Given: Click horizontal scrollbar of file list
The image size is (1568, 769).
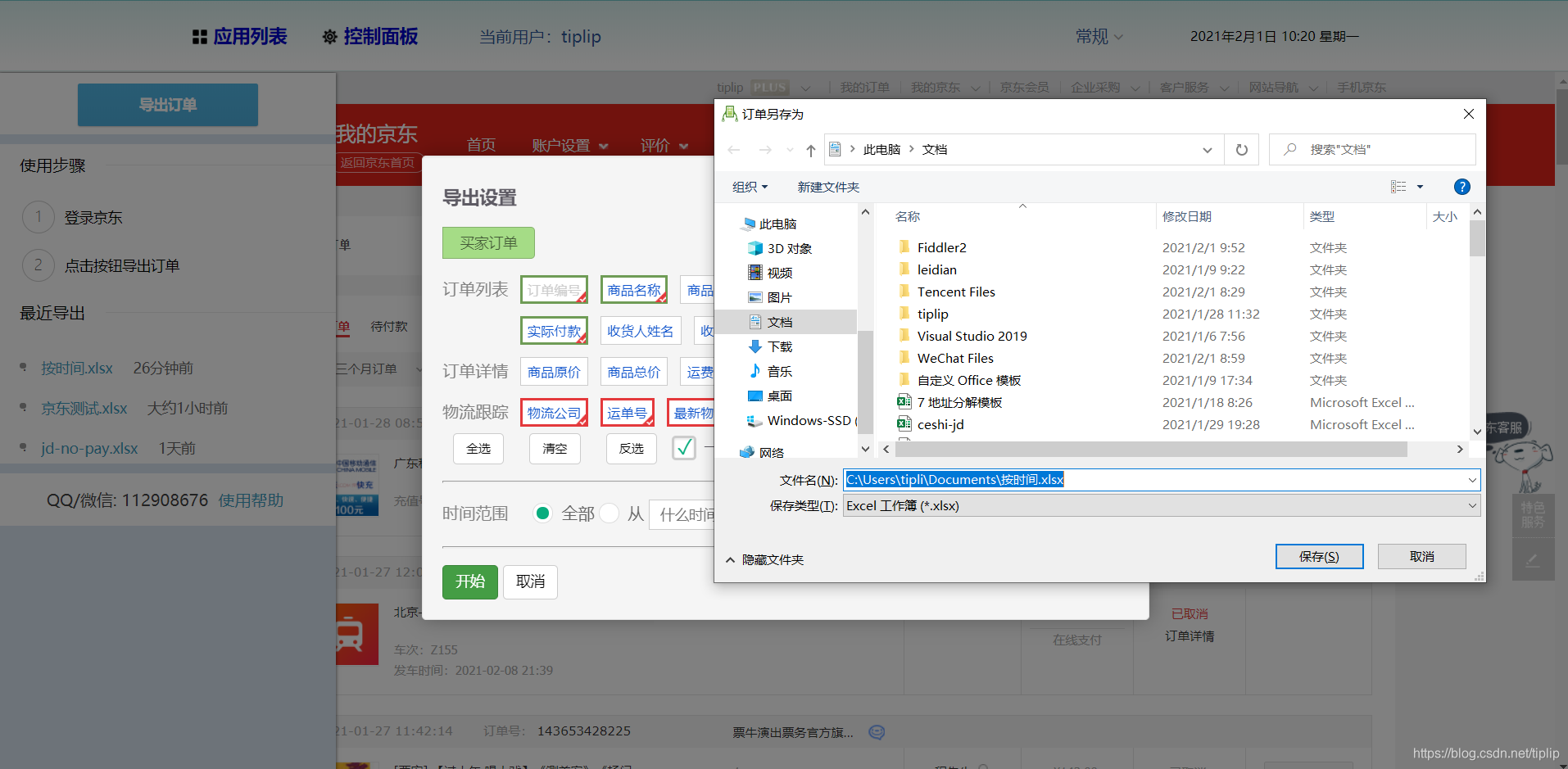Looking at the screenshot, I should 1152,449.
